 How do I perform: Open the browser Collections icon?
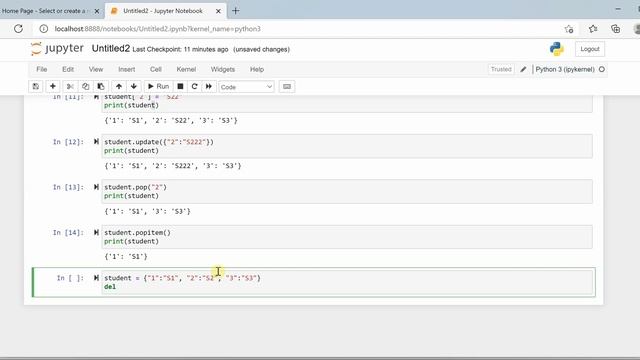pos(616,29)
